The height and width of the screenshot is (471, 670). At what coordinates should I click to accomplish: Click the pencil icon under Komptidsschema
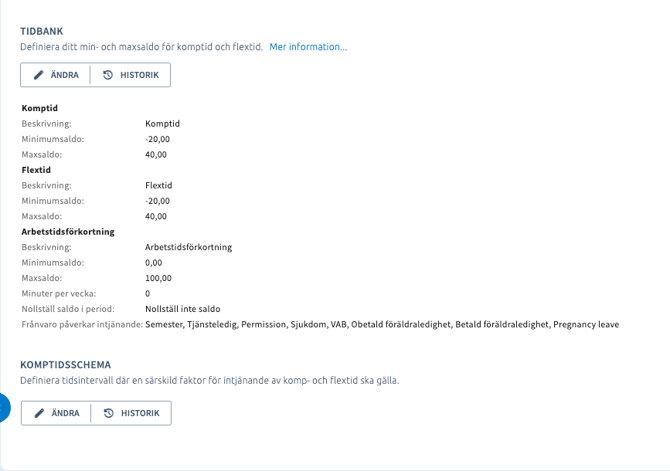pos(39,413)
